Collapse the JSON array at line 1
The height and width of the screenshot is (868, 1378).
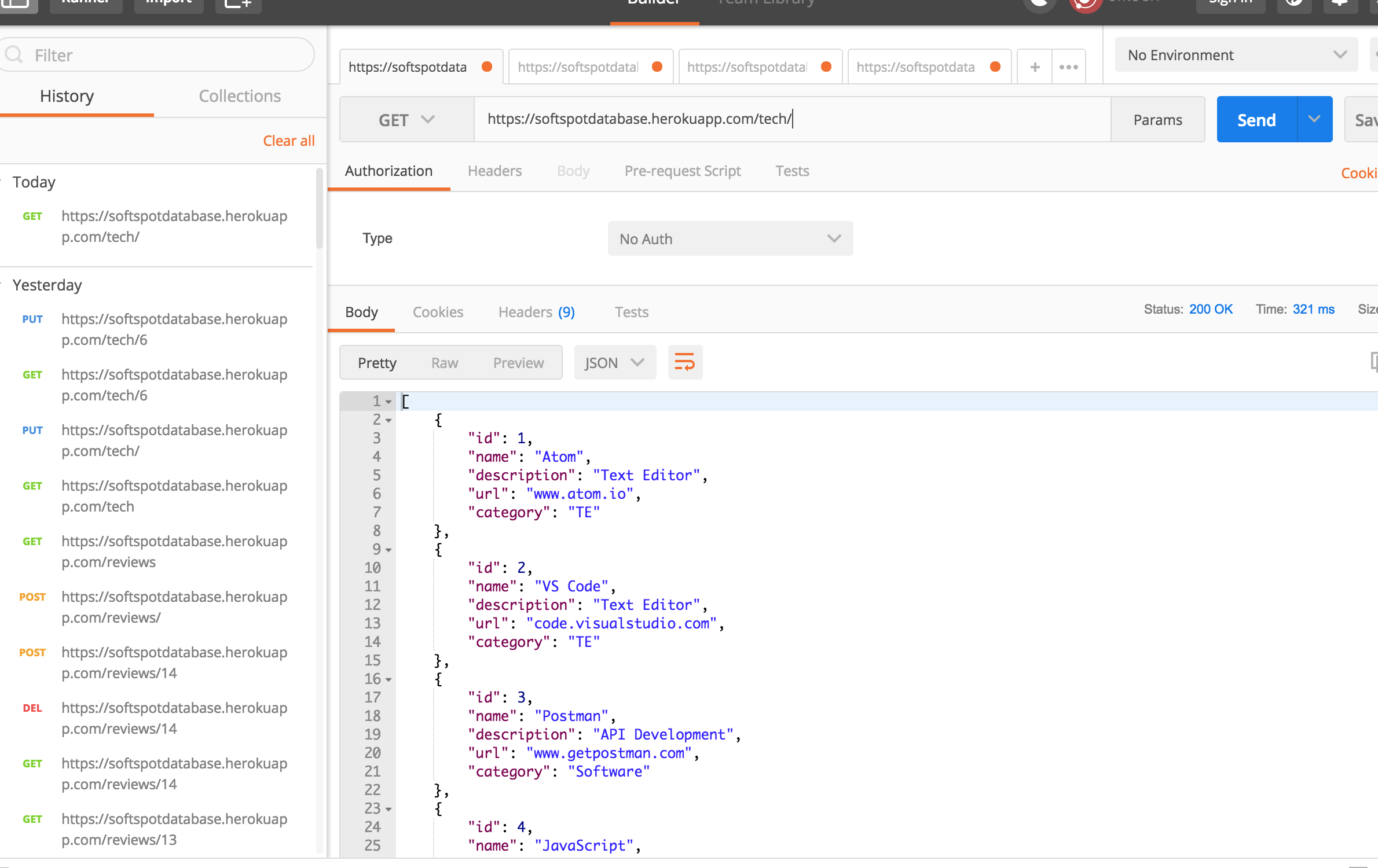pyautogui.click(x=389, y=402)
